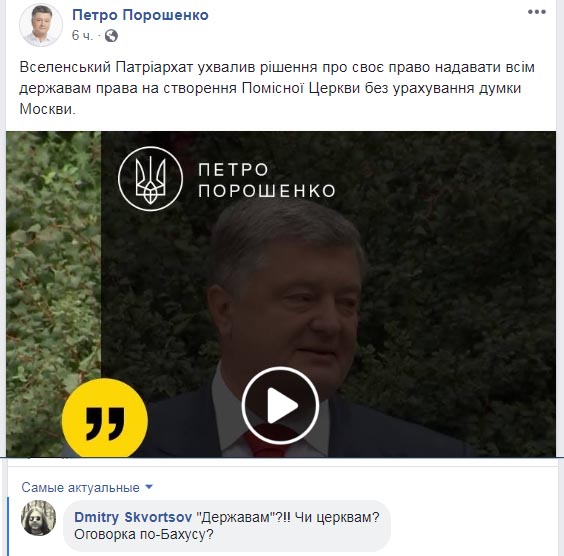Click the word Москви in the post
The image size is (564, 556).
click(47, 109)
